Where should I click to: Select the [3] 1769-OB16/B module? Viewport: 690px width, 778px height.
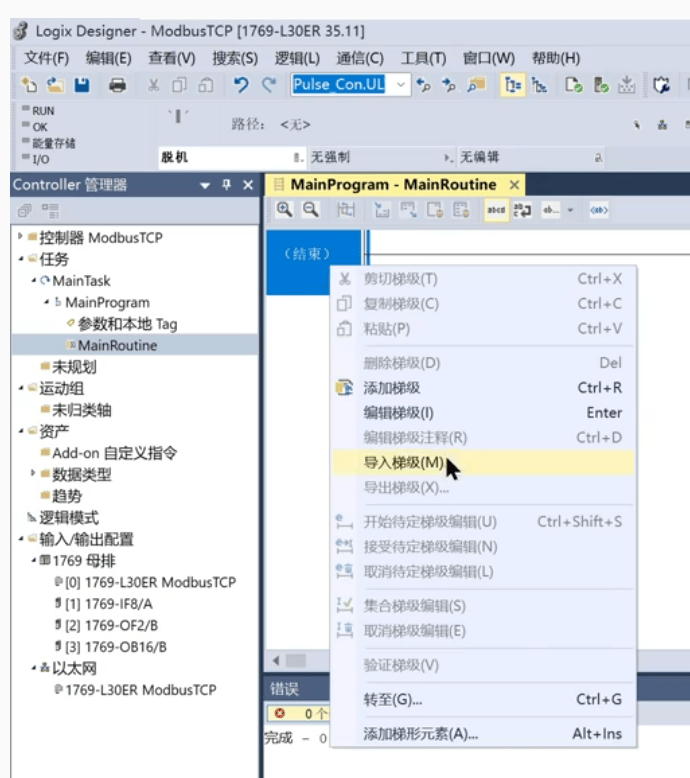(x=116, y=647)
